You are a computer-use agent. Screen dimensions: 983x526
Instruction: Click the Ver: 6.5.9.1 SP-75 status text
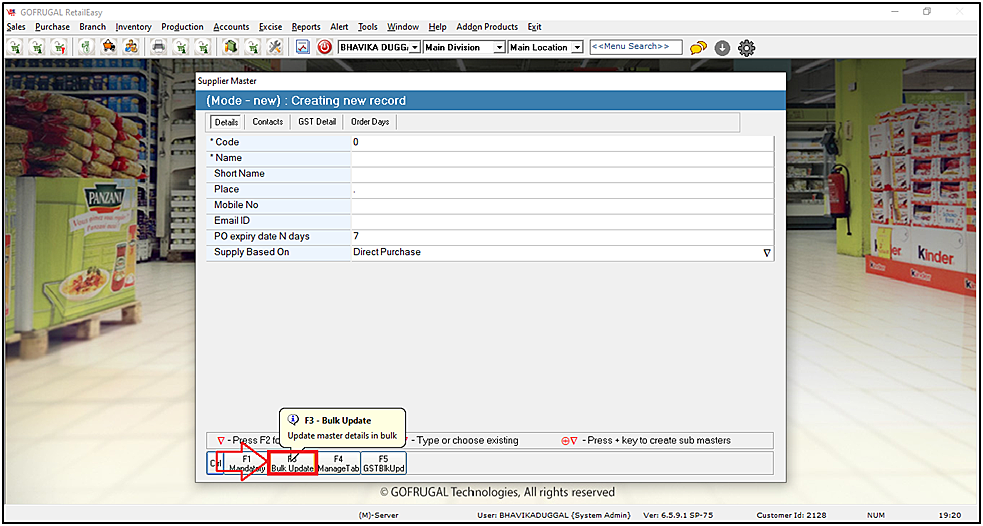[680, 515]
